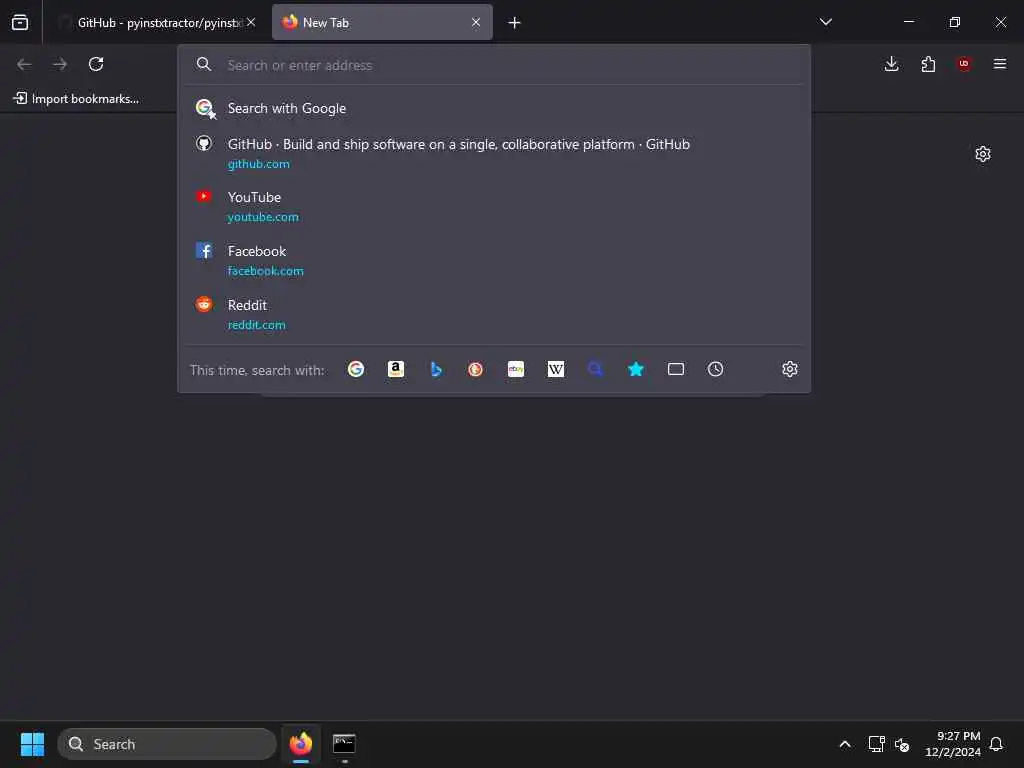Open the YouTube suggestion row
Image resolution: width=1024 pixels, height=768 pixels.
[x=494, y=206]
